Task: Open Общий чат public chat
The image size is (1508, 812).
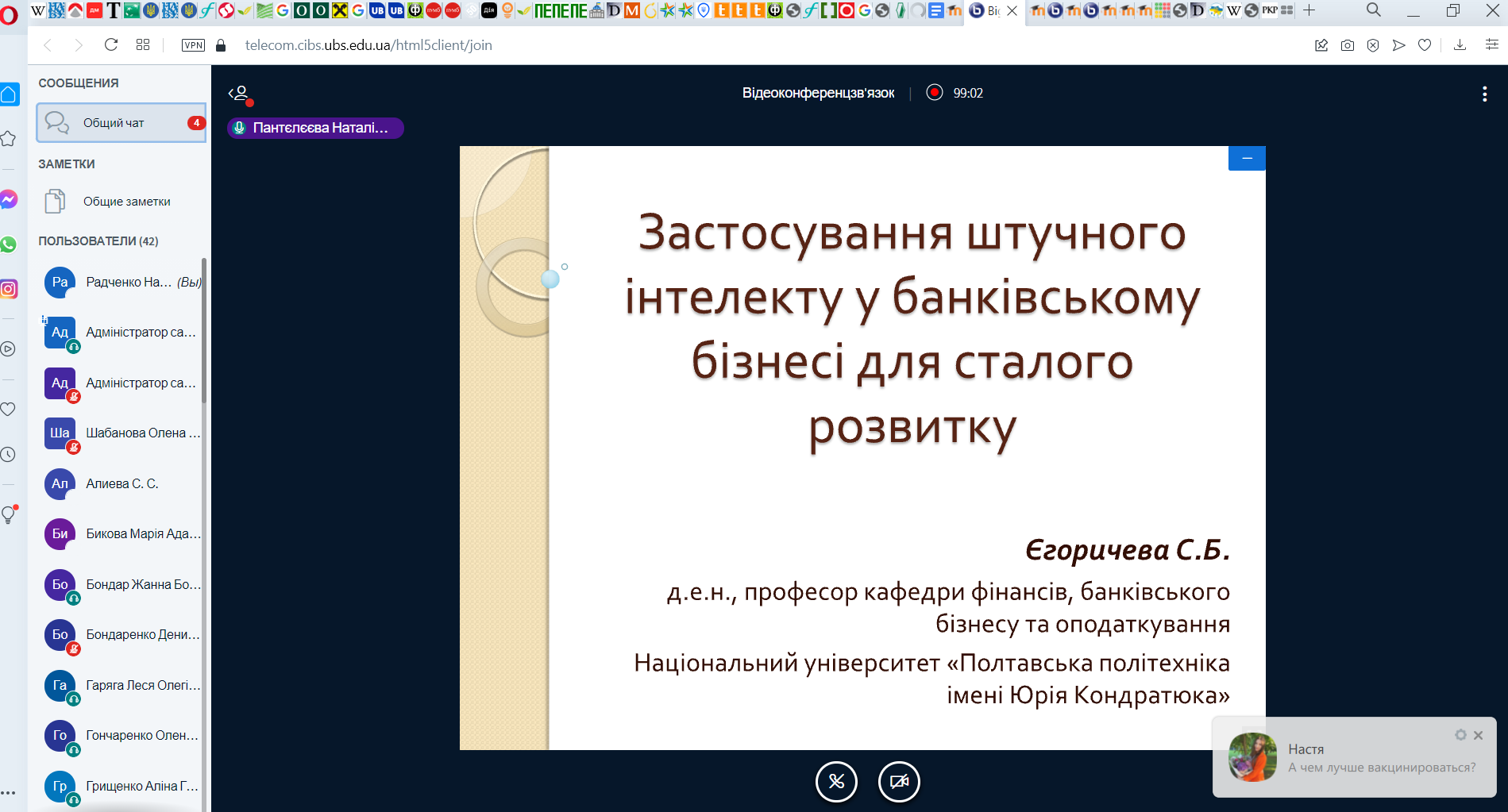Action: 121,123
